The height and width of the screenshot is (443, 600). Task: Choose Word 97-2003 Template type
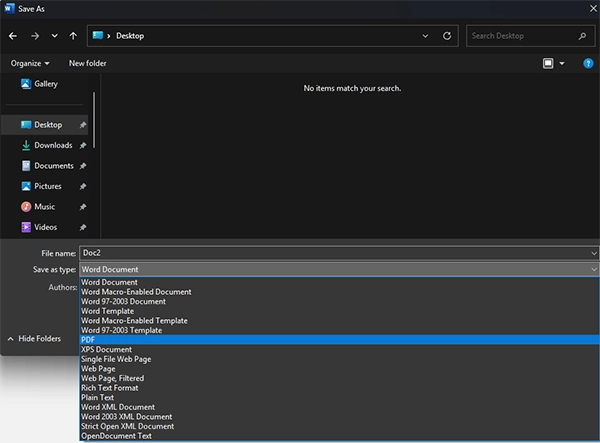[339, 330]
